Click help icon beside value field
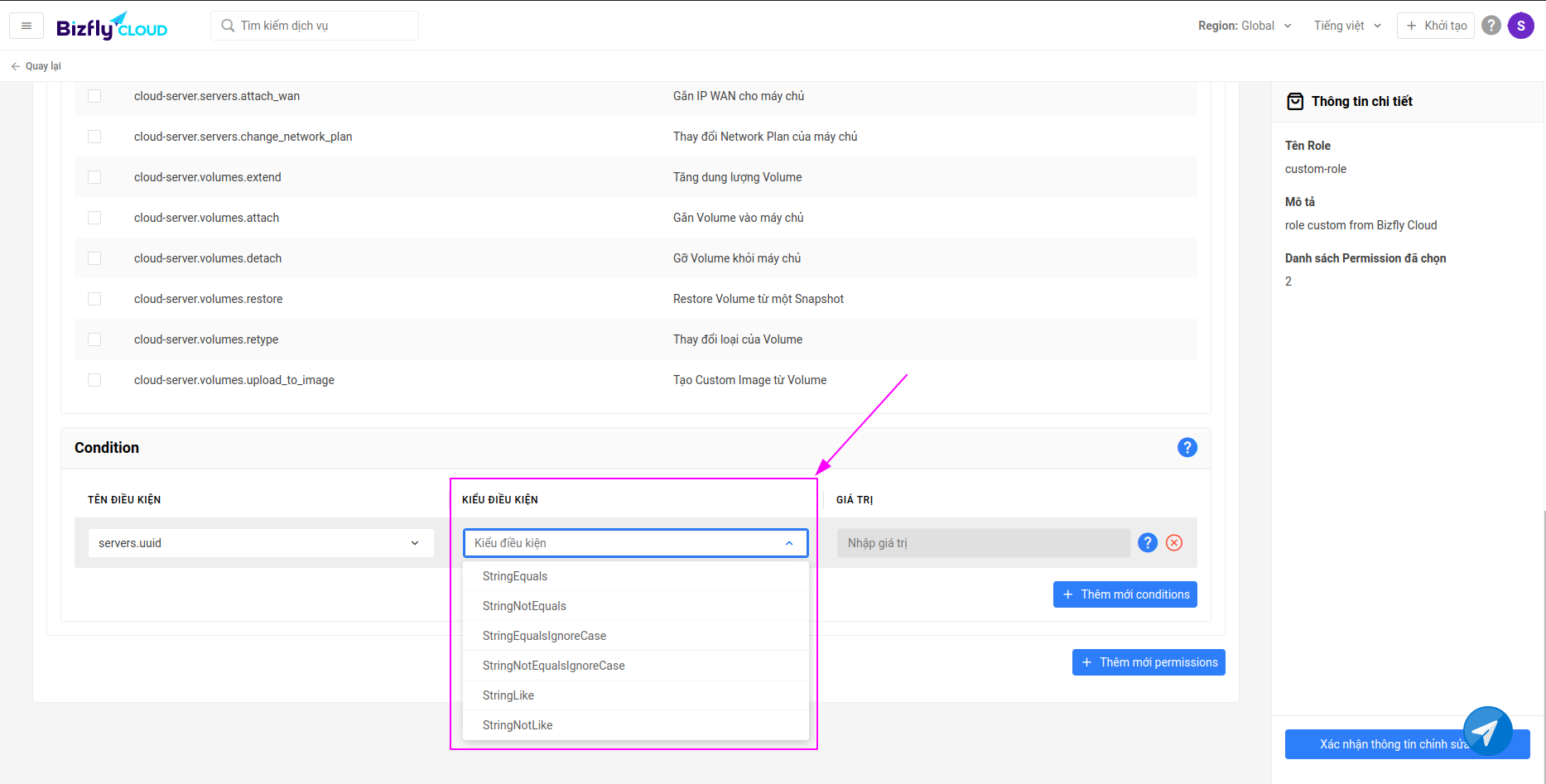 coord(1147,543)
